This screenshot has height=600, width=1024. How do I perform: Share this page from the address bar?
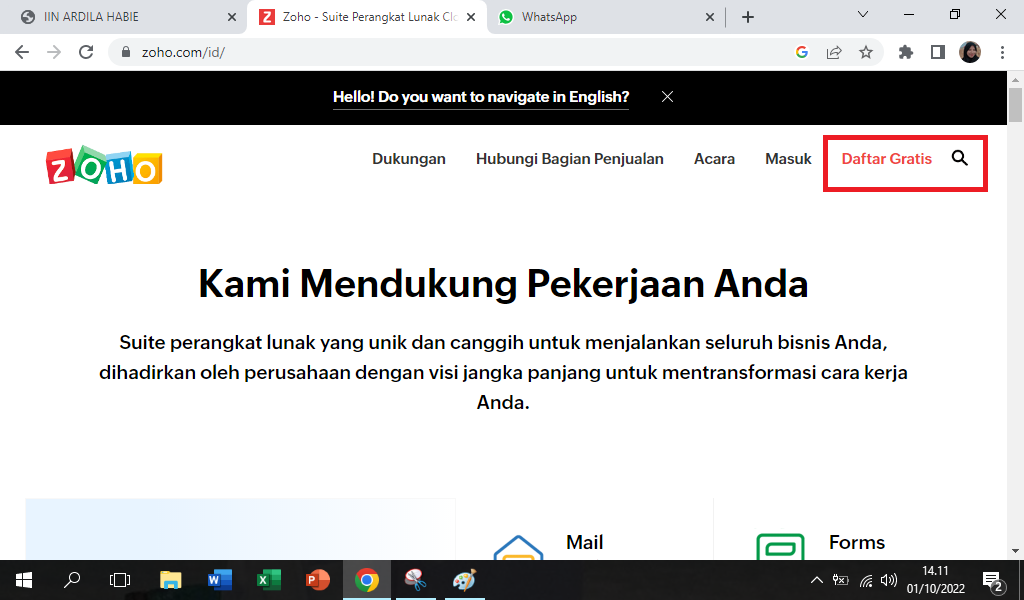(834, 52)
